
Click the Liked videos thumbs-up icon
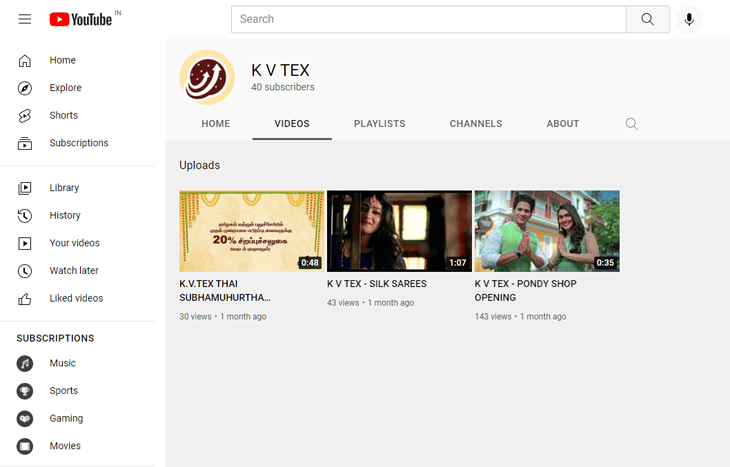[25, 298]
